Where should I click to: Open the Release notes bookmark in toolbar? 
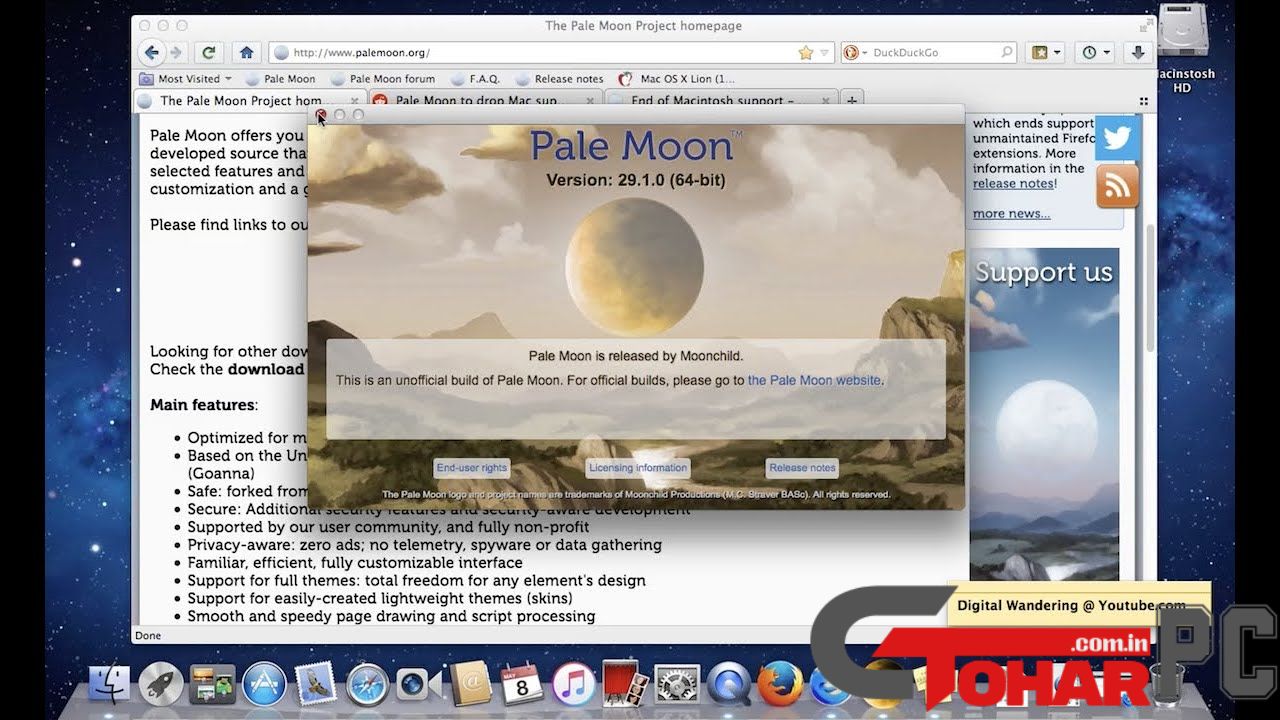point(559,78)
